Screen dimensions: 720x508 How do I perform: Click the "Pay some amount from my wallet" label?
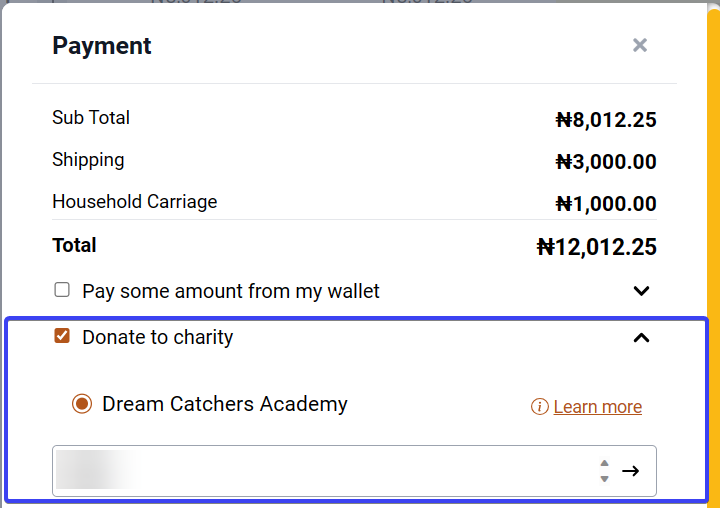(231, 291)
